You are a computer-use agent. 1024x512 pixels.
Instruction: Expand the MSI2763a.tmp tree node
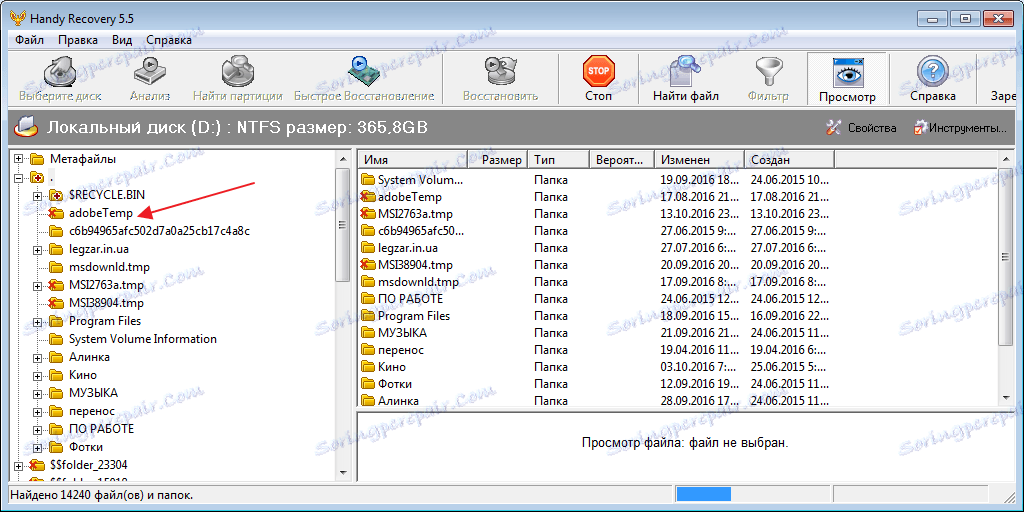tap(37, 285)
